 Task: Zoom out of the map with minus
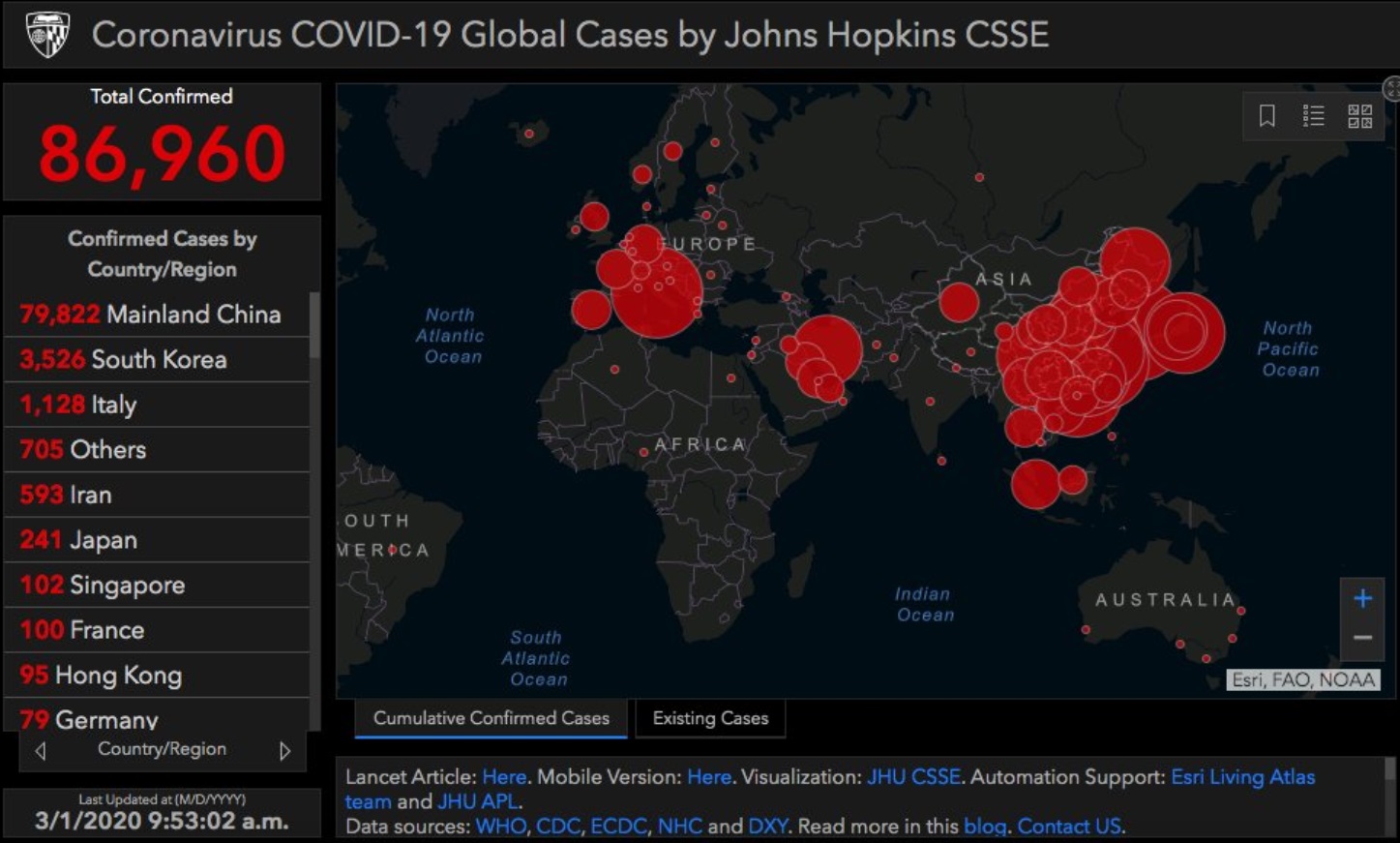1362,638
